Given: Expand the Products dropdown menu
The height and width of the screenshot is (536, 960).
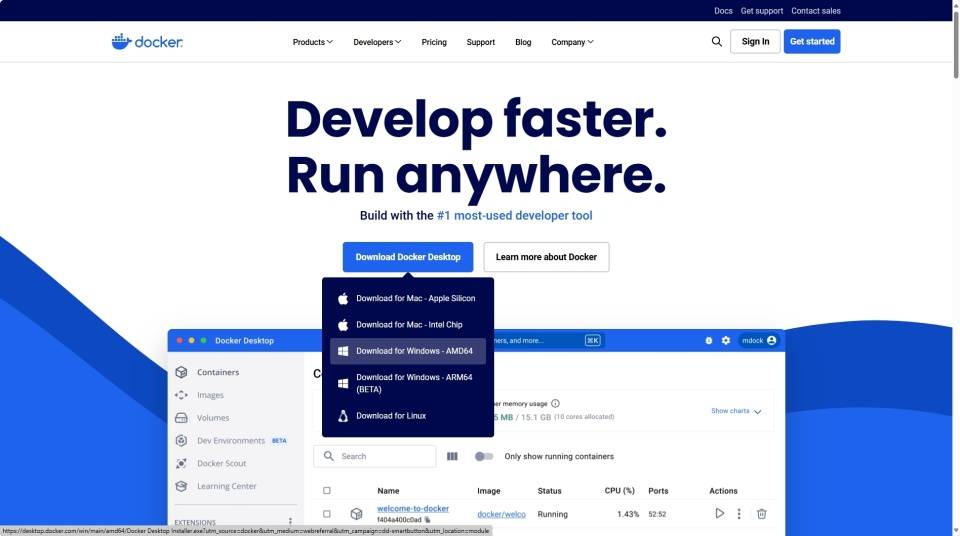Looking at the screenshot, I should tap(312, 42).
